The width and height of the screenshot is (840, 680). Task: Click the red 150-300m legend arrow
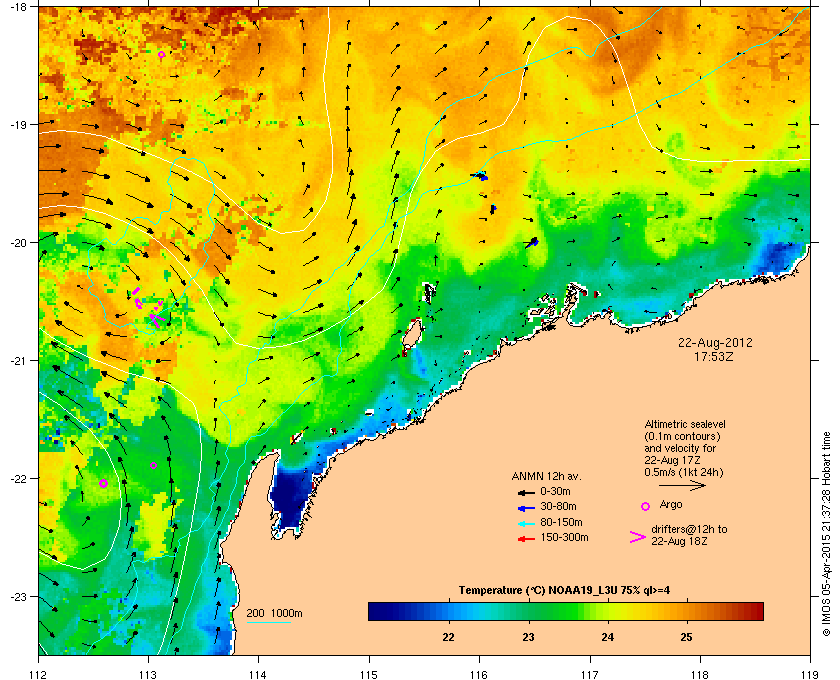coord(526,539)
